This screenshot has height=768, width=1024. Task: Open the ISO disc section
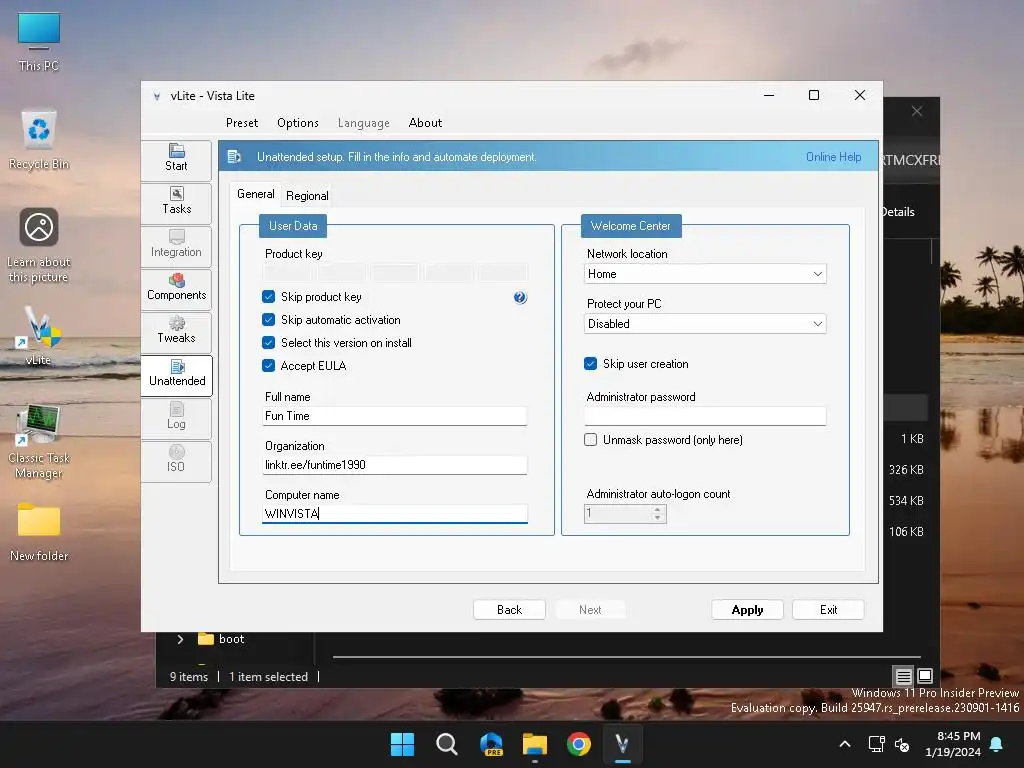(176, 460)
